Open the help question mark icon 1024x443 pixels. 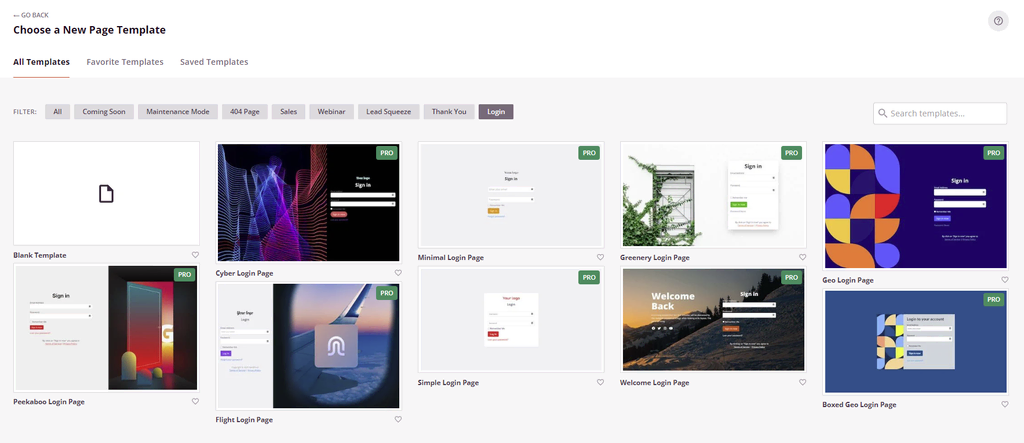998,21
